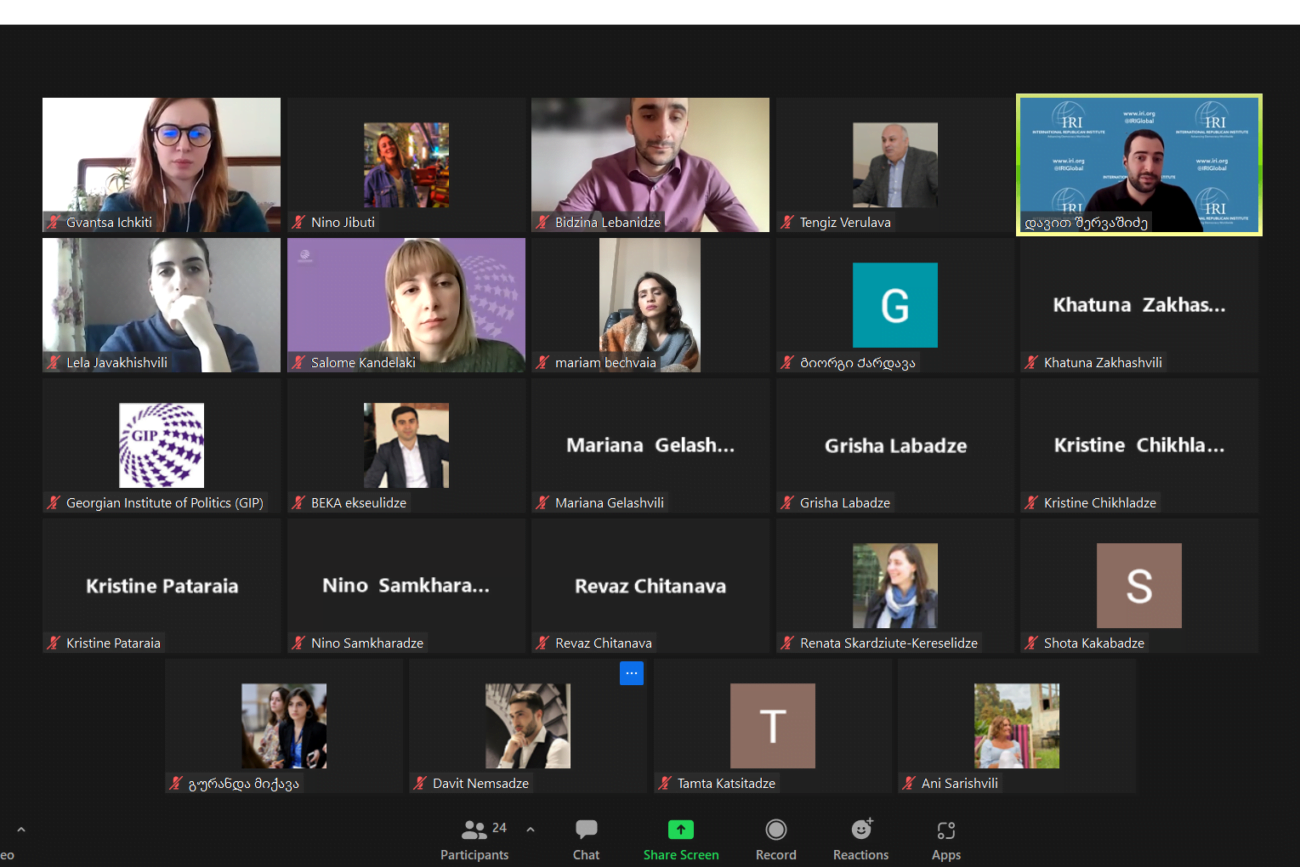Image resolution: width=1300 pixels, height=867 pixels.
Task: Click Bidzina Lebanidze's name label
Action: tap(607, 222)
